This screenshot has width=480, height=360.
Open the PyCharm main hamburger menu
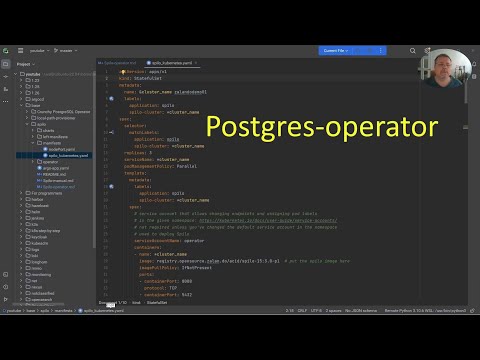tap(21, 51)
